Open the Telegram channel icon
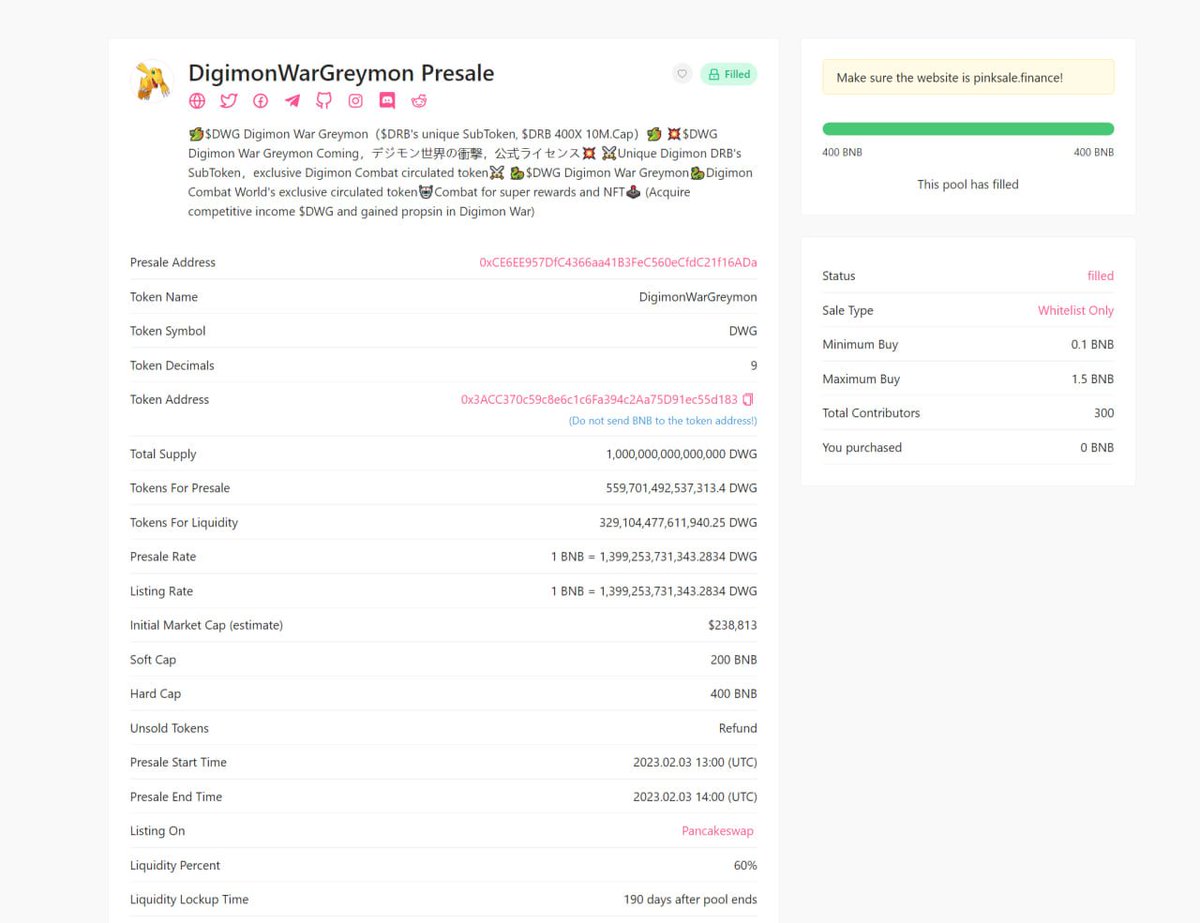This screenshot has width=1200, height=923. click(x=292, y=101)
